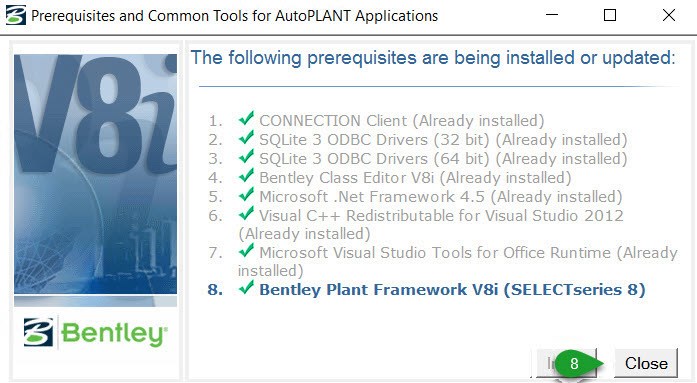
Task: Click the Bentley icon in title bar
Action: pos(16,15)
